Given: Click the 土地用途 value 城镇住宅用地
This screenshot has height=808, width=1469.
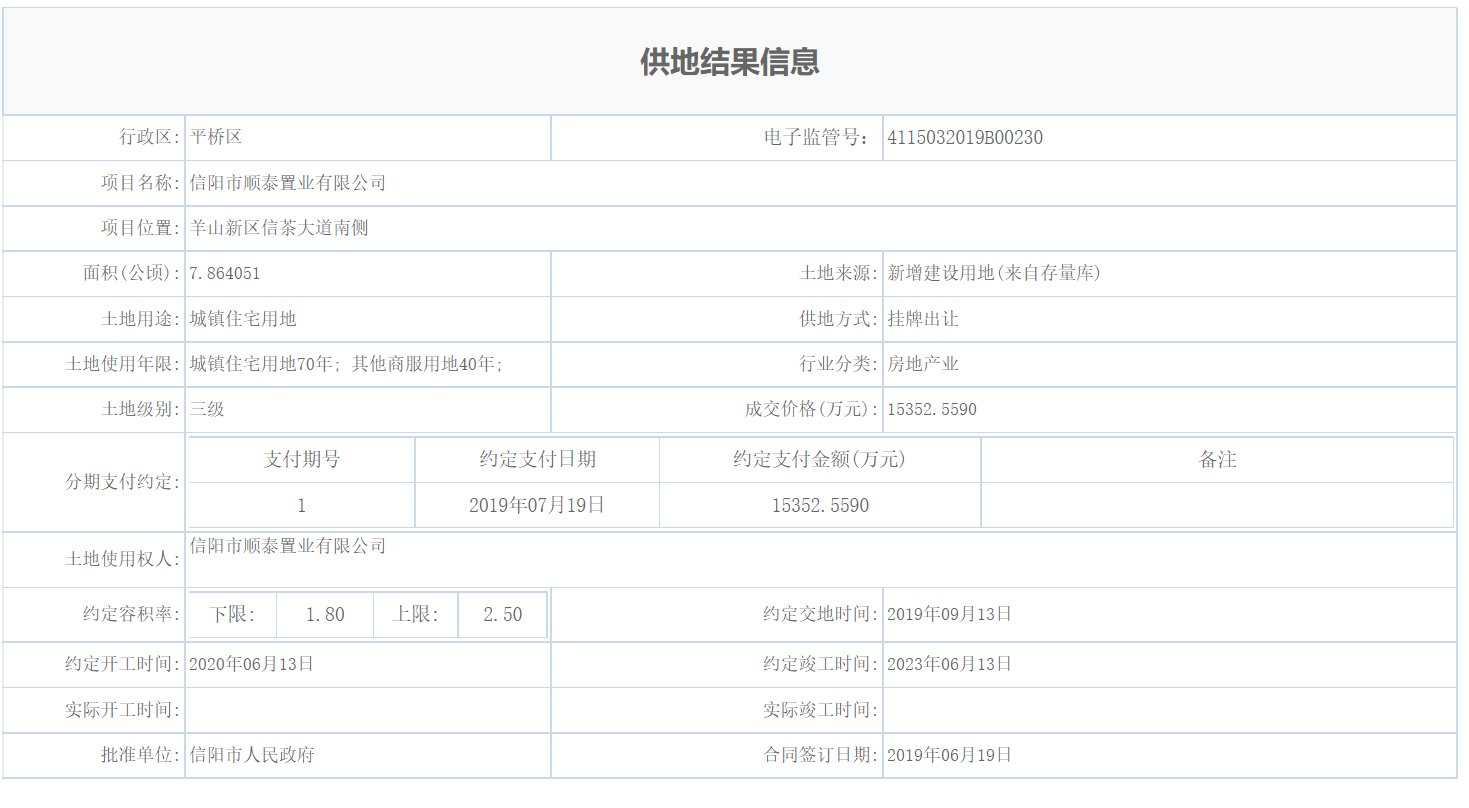Looking at the screenshot, I should [x=243, y=319].
